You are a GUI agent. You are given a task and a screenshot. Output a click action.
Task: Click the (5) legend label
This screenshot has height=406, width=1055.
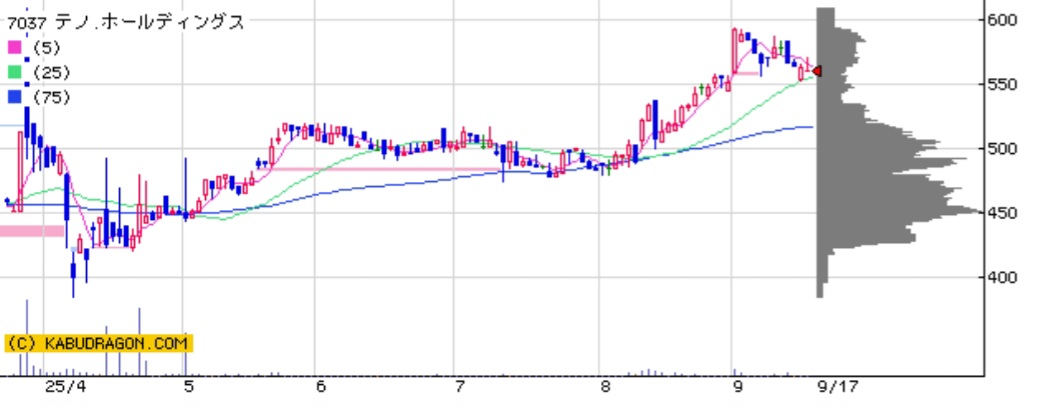(46, 48)
